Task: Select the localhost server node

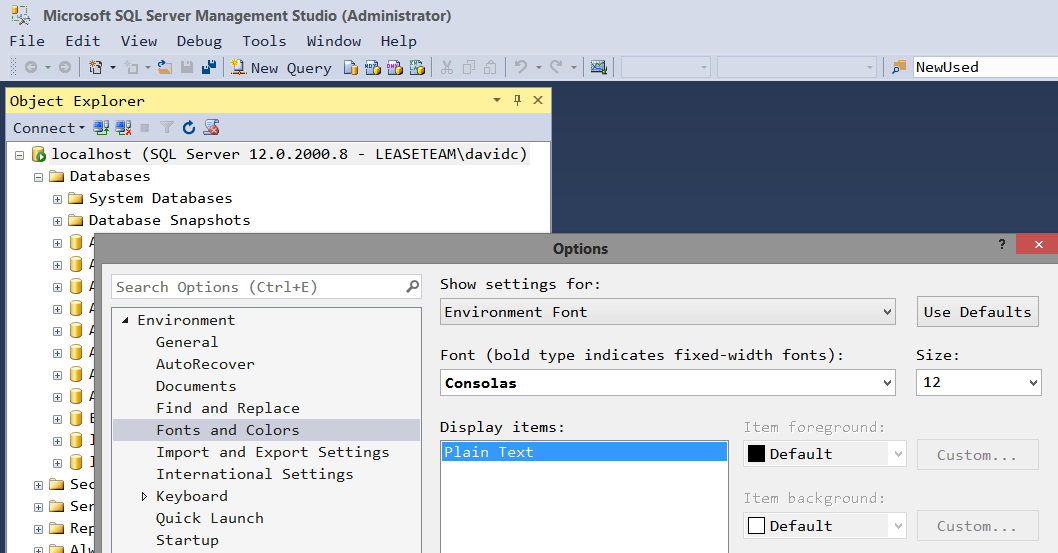Action: pos(289,154)
